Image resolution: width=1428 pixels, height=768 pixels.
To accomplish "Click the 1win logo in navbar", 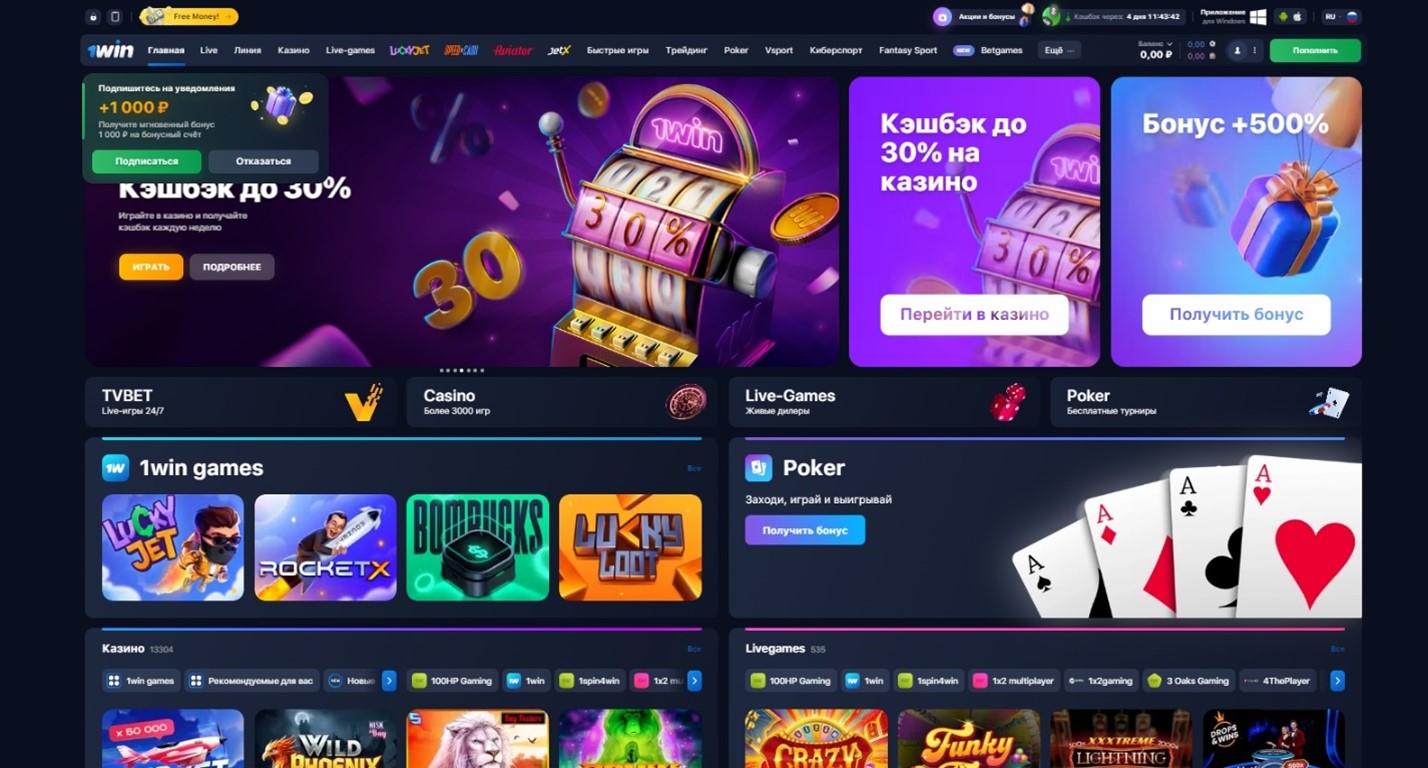I will tap(110, 50).
